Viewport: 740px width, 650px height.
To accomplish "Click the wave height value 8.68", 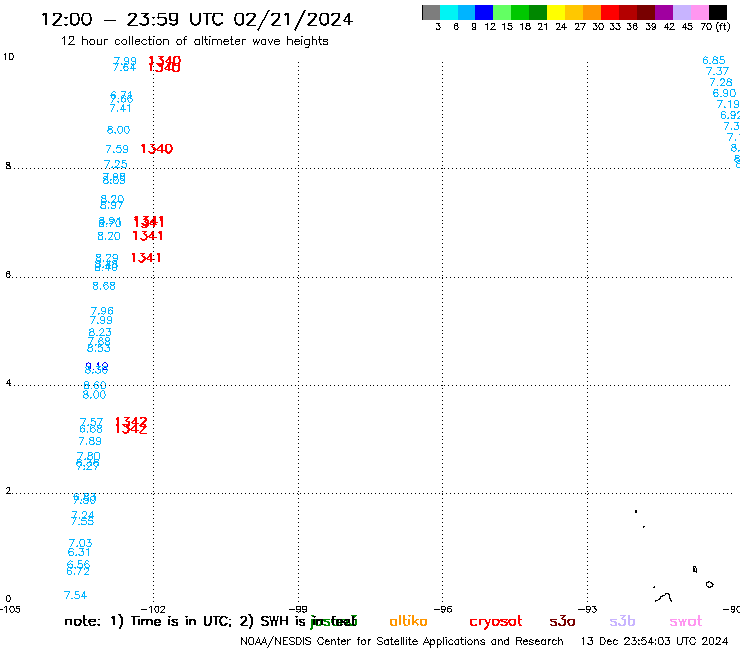I will coord(104,286).
